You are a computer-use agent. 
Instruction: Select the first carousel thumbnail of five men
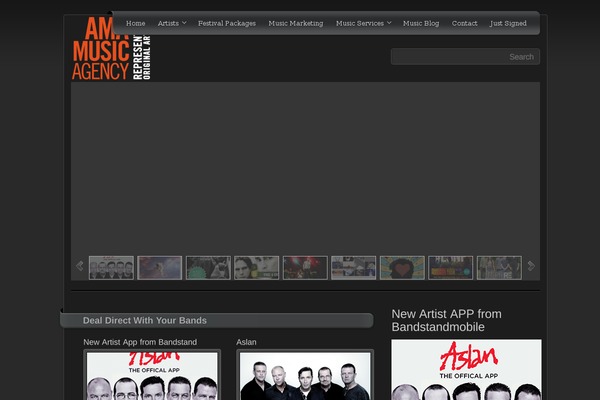coord(111,268)
